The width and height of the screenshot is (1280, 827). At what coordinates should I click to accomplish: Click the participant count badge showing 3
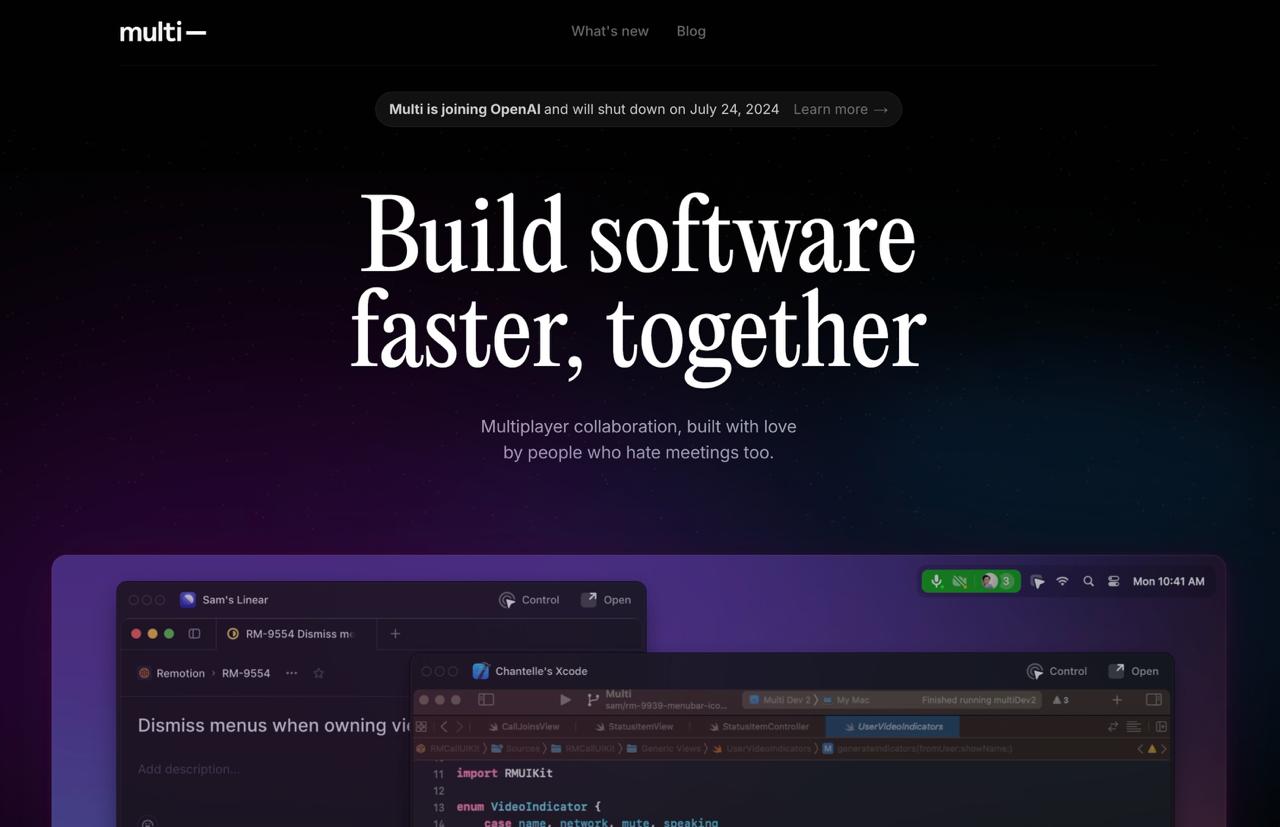pos(1006,581)
